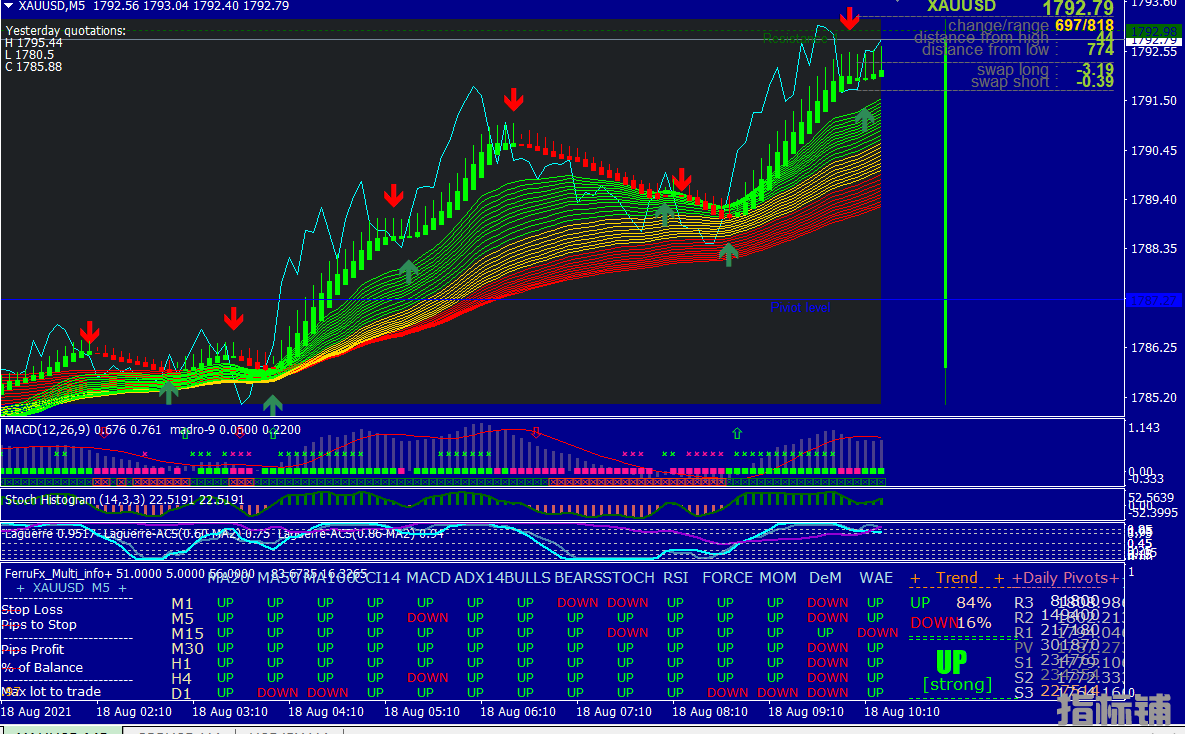Click the Yesterday quotations text
The height and width of the screenshot is (734, 1185).
[x=66, y=31]
